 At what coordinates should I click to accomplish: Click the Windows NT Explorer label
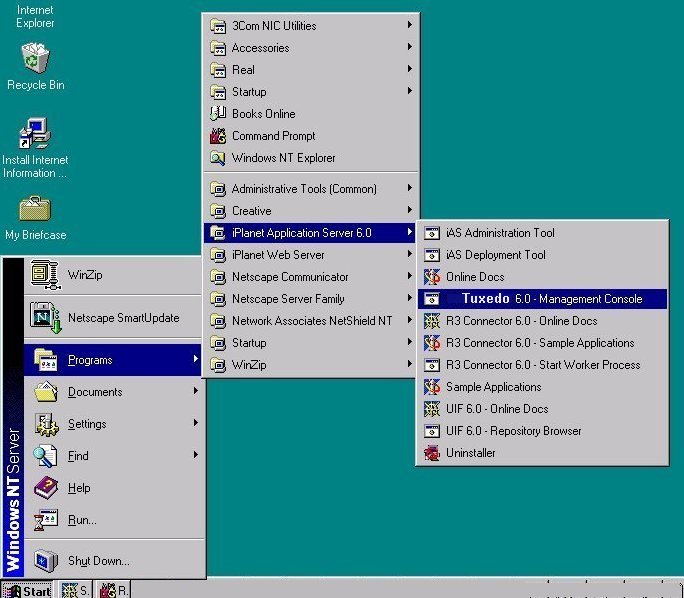point(284,158)
